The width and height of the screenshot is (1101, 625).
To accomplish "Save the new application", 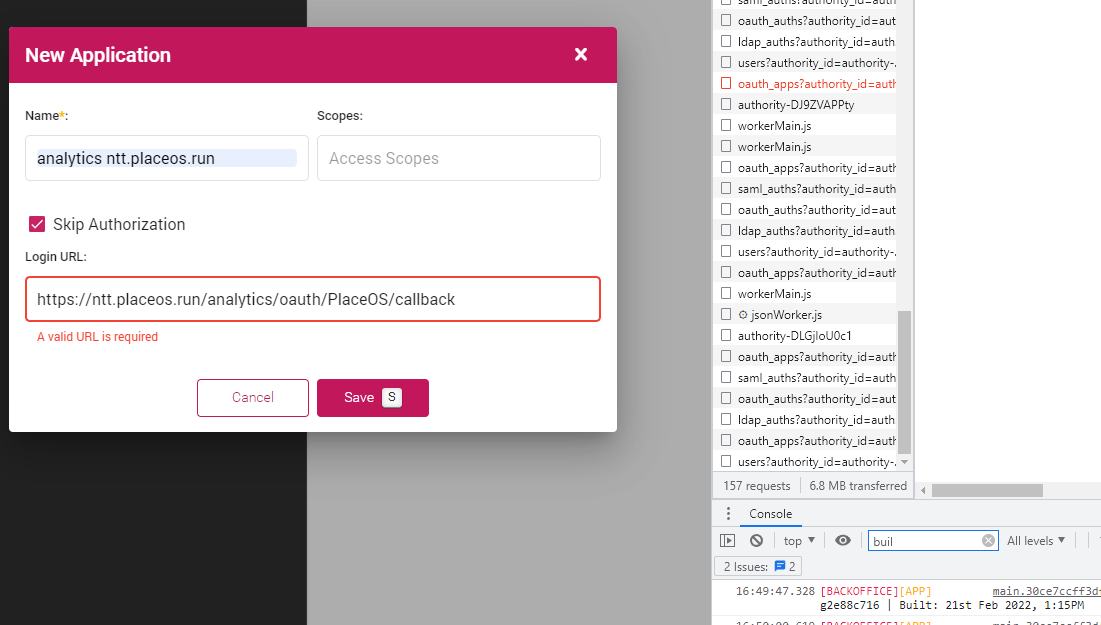I will point(372,397).
